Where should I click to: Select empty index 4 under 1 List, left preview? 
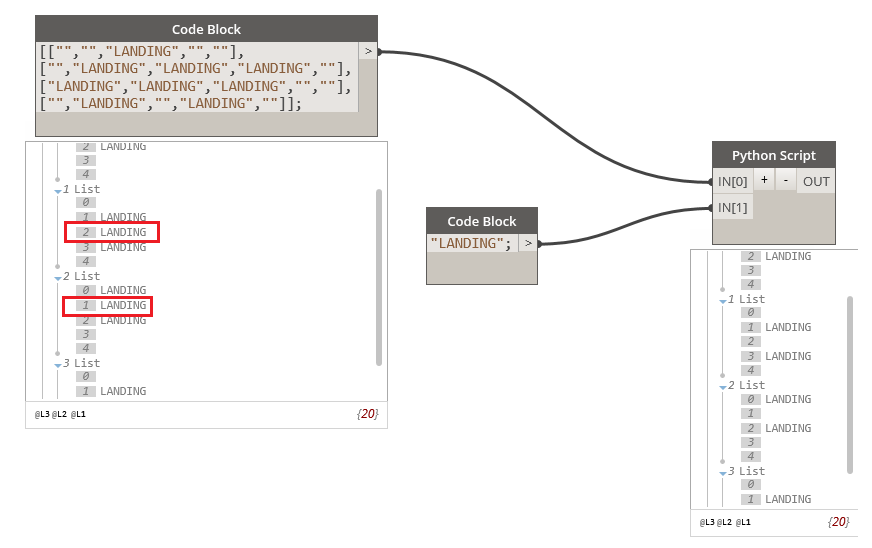tap(86, 261)
